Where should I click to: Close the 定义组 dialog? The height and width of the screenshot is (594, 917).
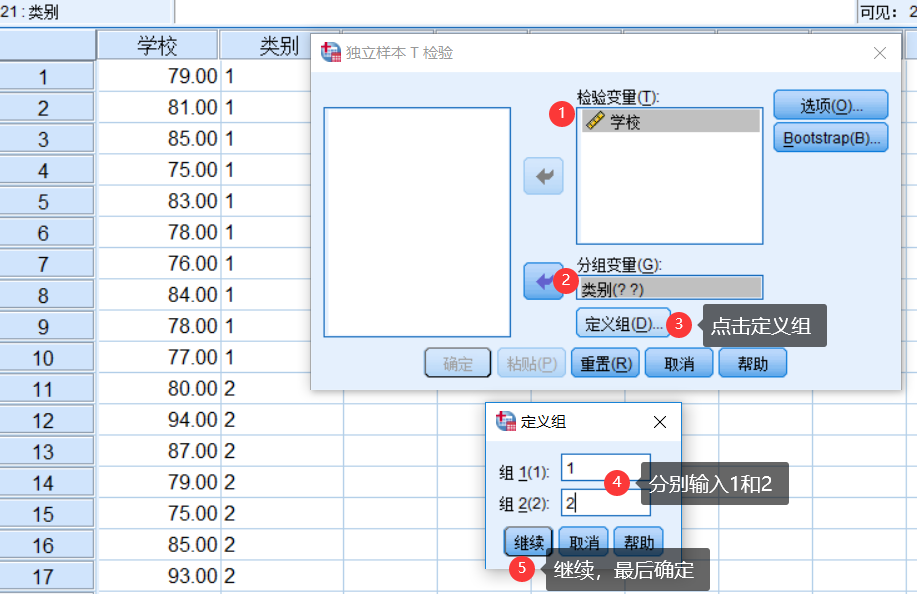(x=660, y=422)
